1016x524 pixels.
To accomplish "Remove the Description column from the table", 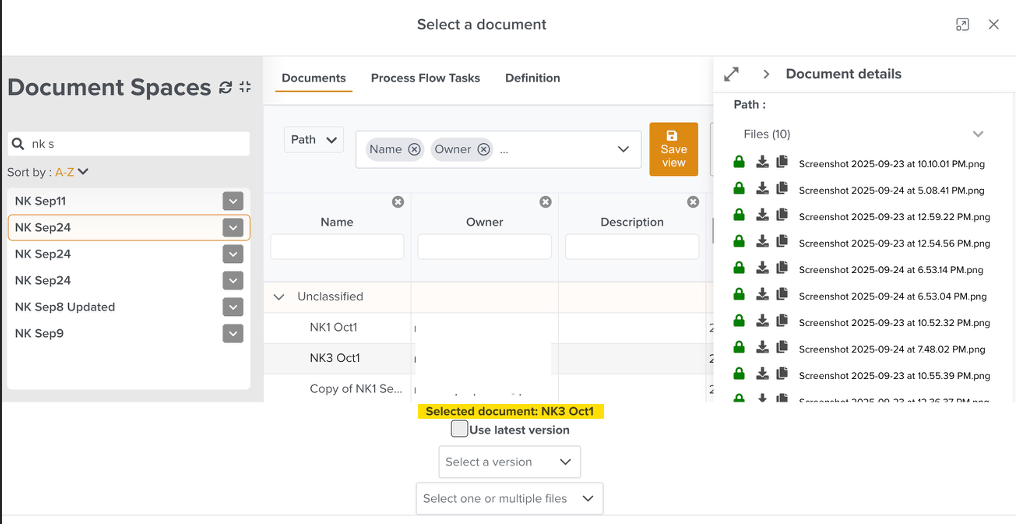I will point(693,202).
